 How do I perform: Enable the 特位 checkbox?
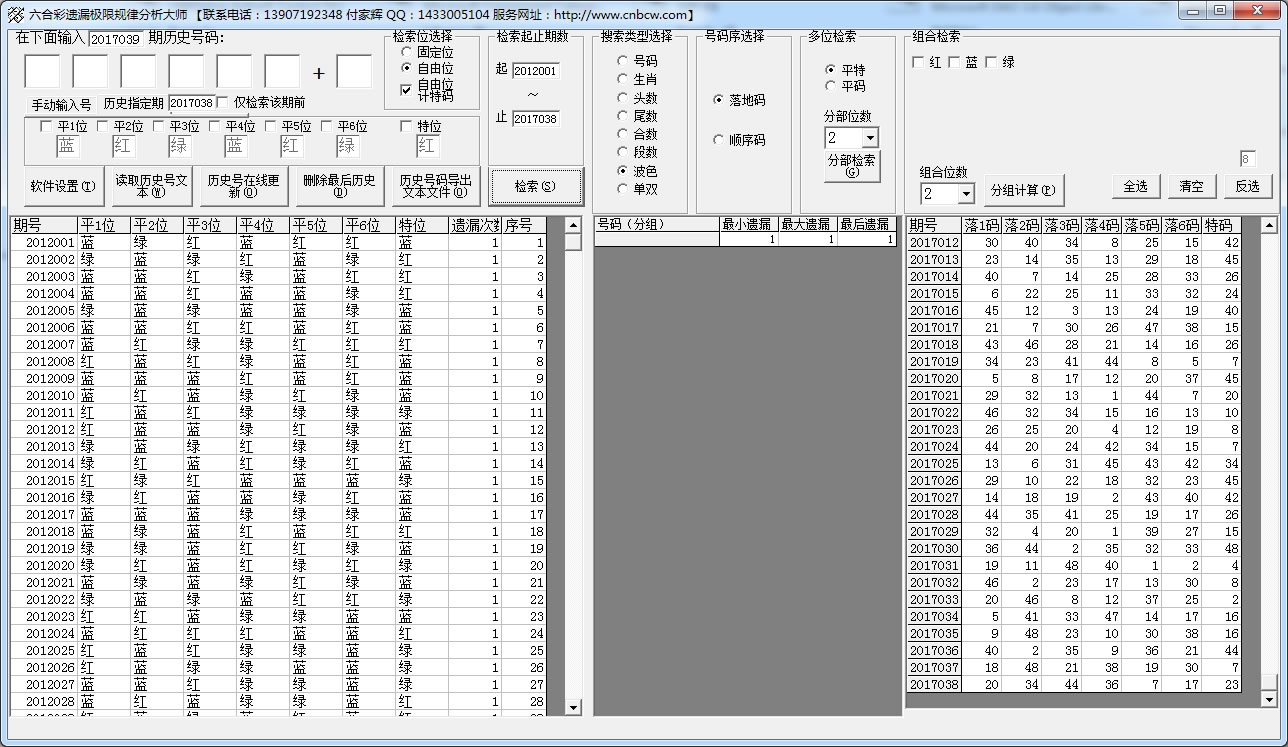coord(406,127)
